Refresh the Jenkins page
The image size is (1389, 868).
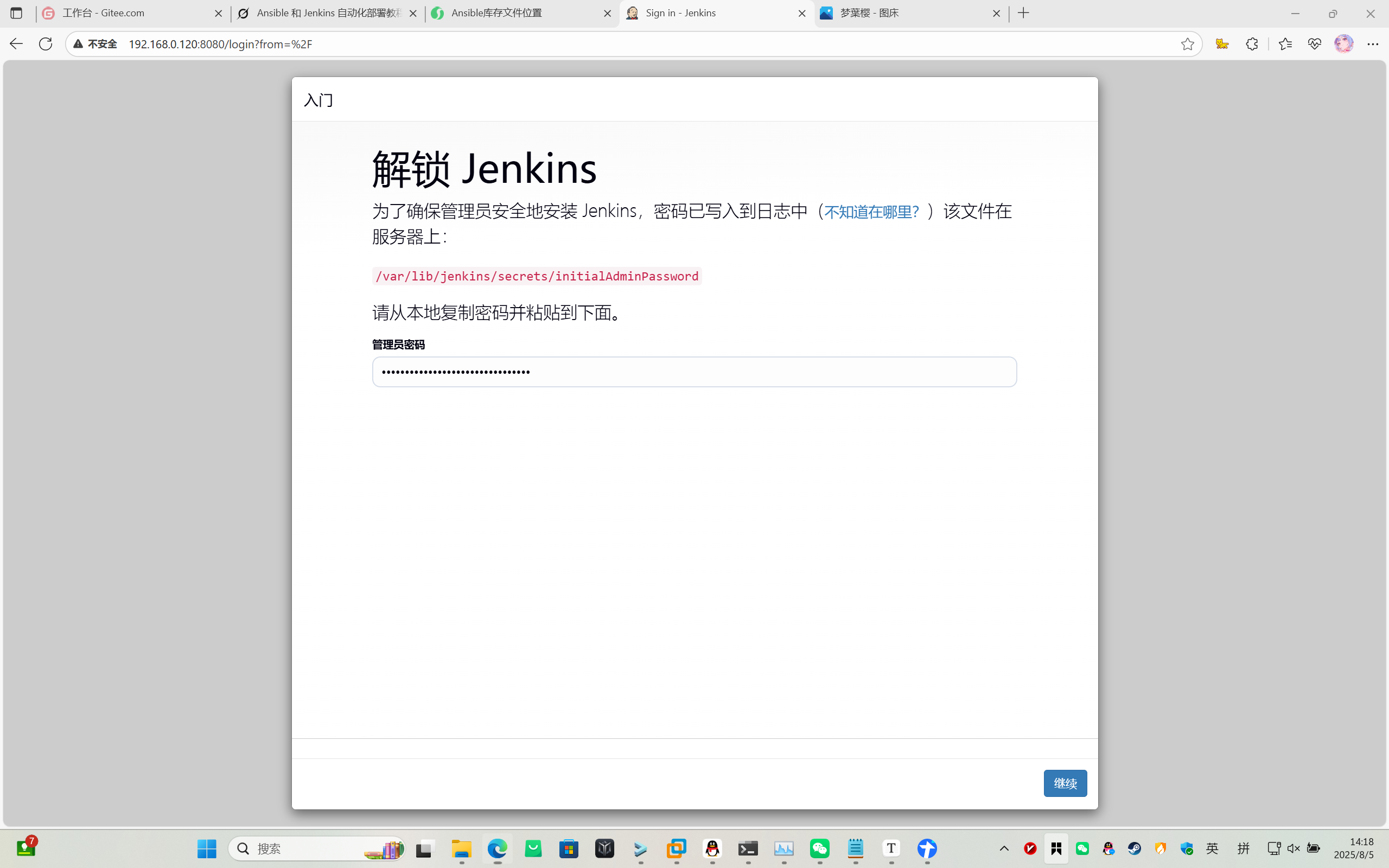(46, 43)
